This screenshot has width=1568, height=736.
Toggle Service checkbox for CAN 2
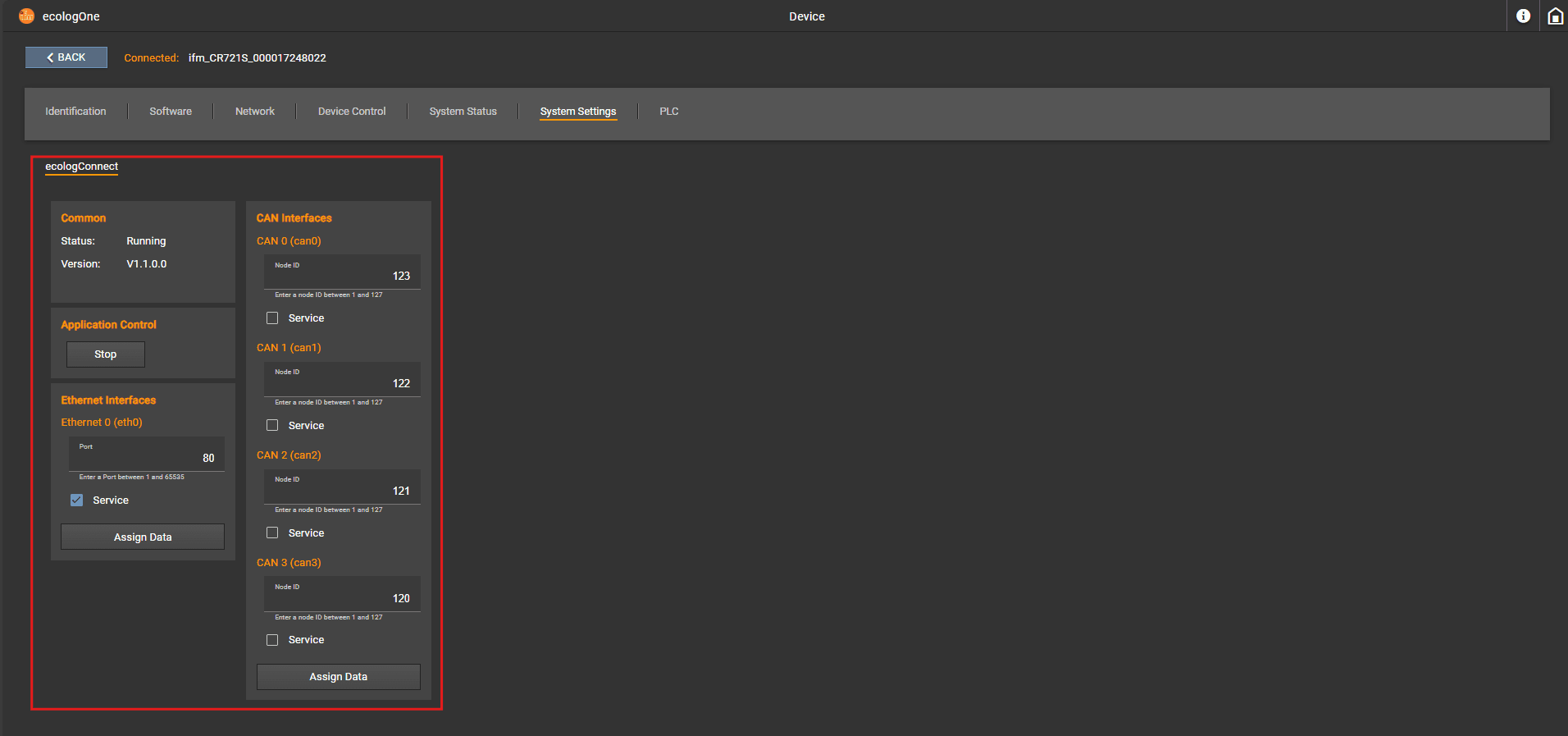[x=272, y=533]
